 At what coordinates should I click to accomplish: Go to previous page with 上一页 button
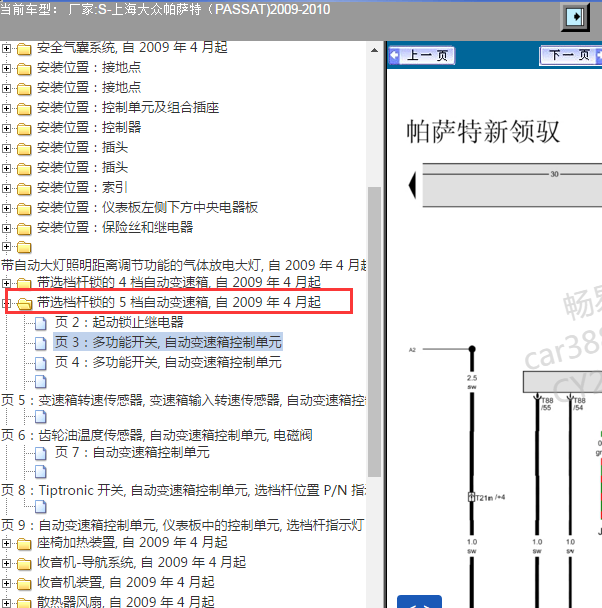point(421,55)
